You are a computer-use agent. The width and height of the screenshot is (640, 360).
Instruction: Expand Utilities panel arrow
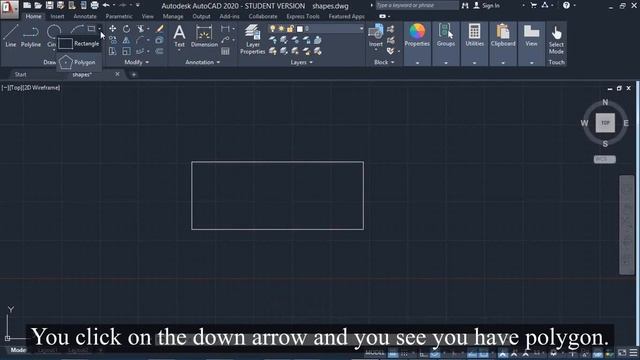pyautogui.click(x=474, y=63)
